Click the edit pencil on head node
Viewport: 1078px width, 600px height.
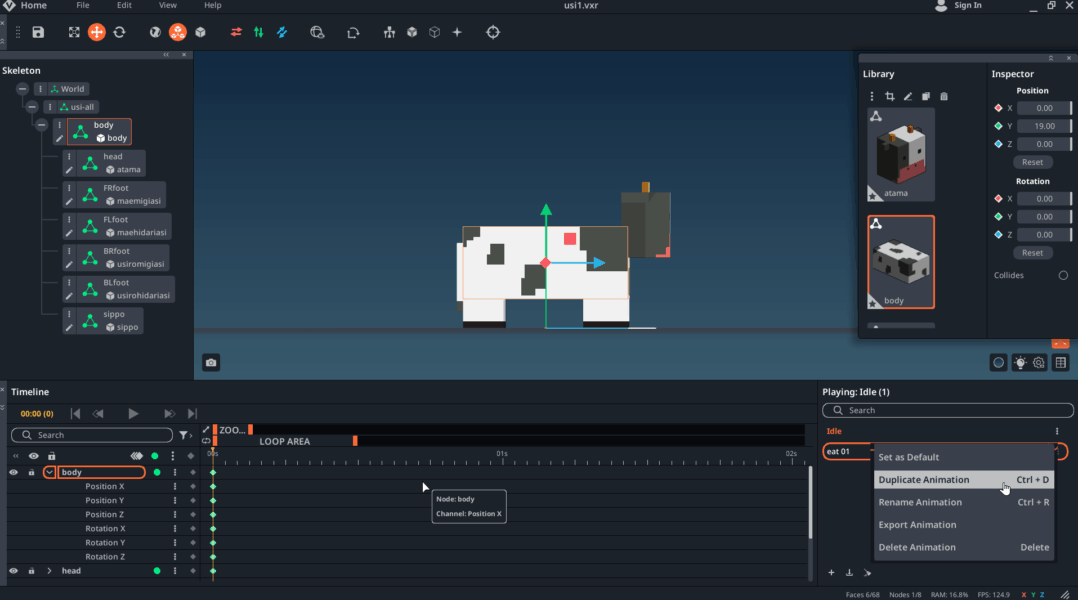(69, 170)
